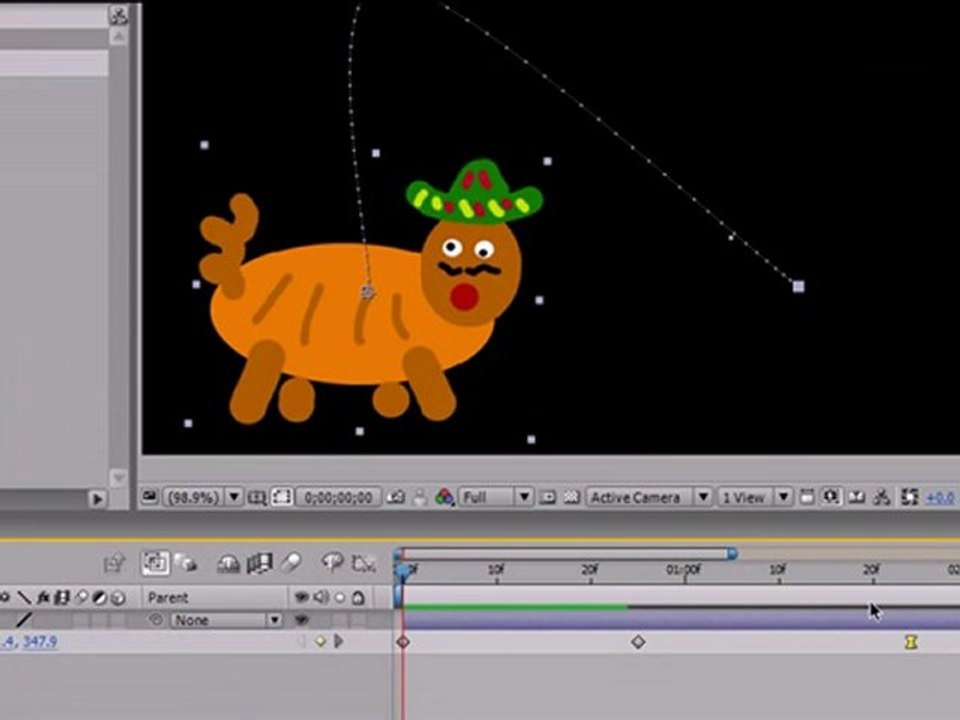Click the open-in-editor icon in timeline header
The image size is (960, 720).
(114, 563)
